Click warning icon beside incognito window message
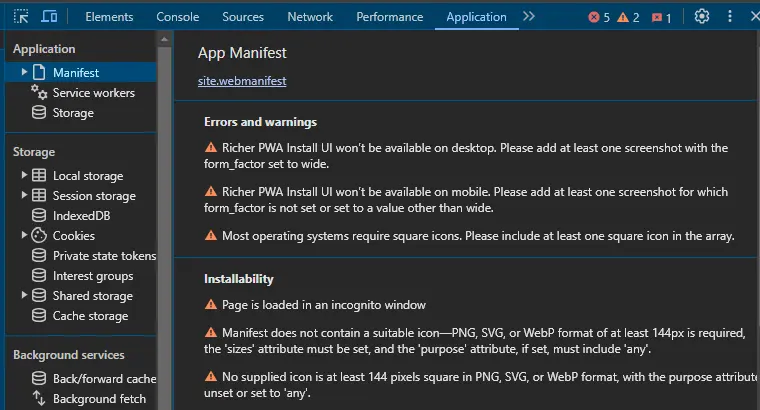Screen dimensions: 760x410 [x=211, y=304]
